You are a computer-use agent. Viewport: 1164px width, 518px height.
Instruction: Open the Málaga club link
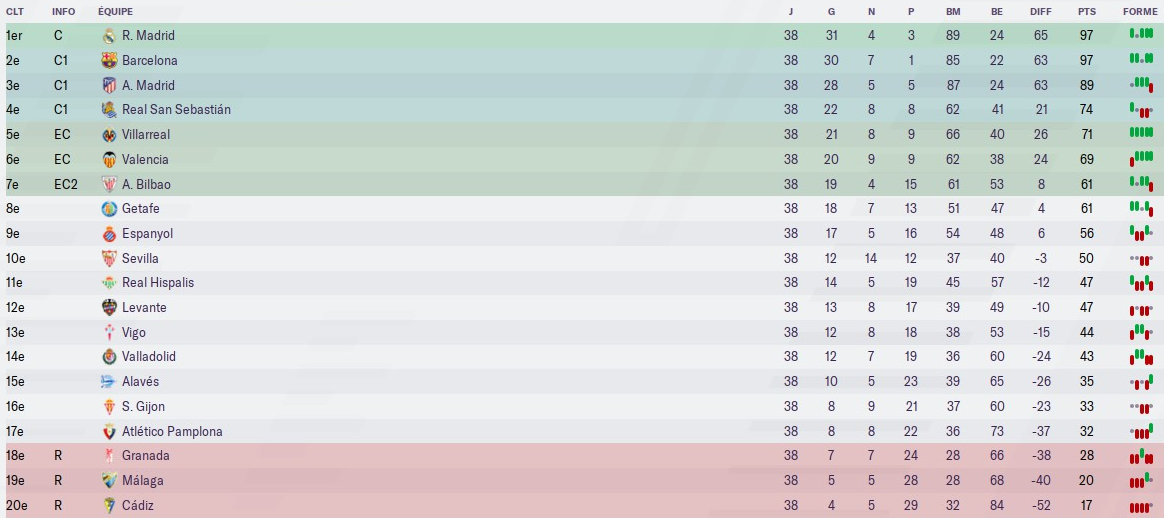tap(142, 480)
